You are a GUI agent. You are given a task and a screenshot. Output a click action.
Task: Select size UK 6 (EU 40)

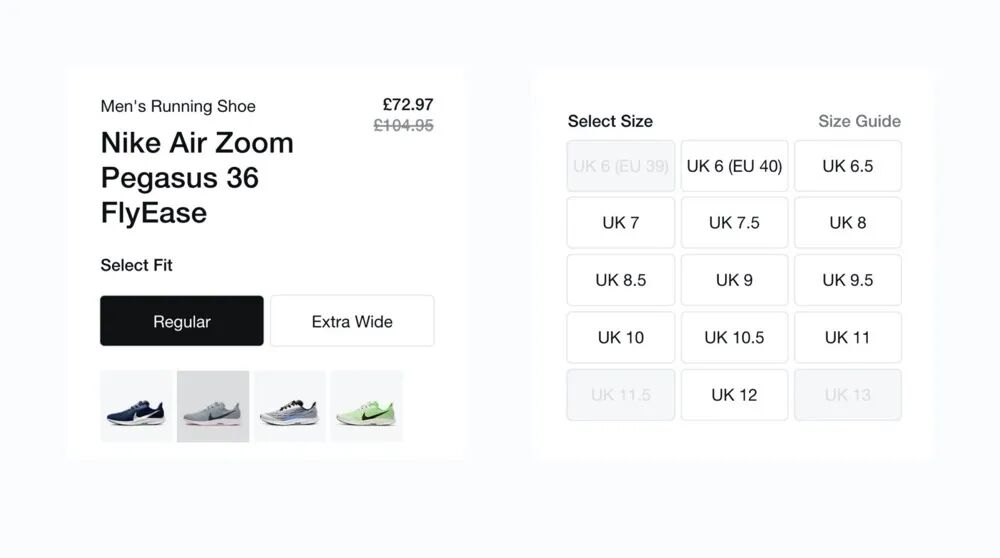tap(734, 166)
